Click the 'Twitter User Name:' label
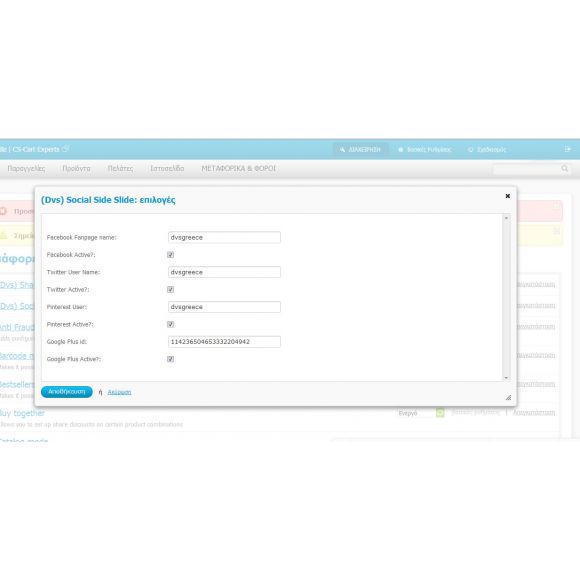The image size is (580, 580). pyautogui.click(x=73, y=272)
